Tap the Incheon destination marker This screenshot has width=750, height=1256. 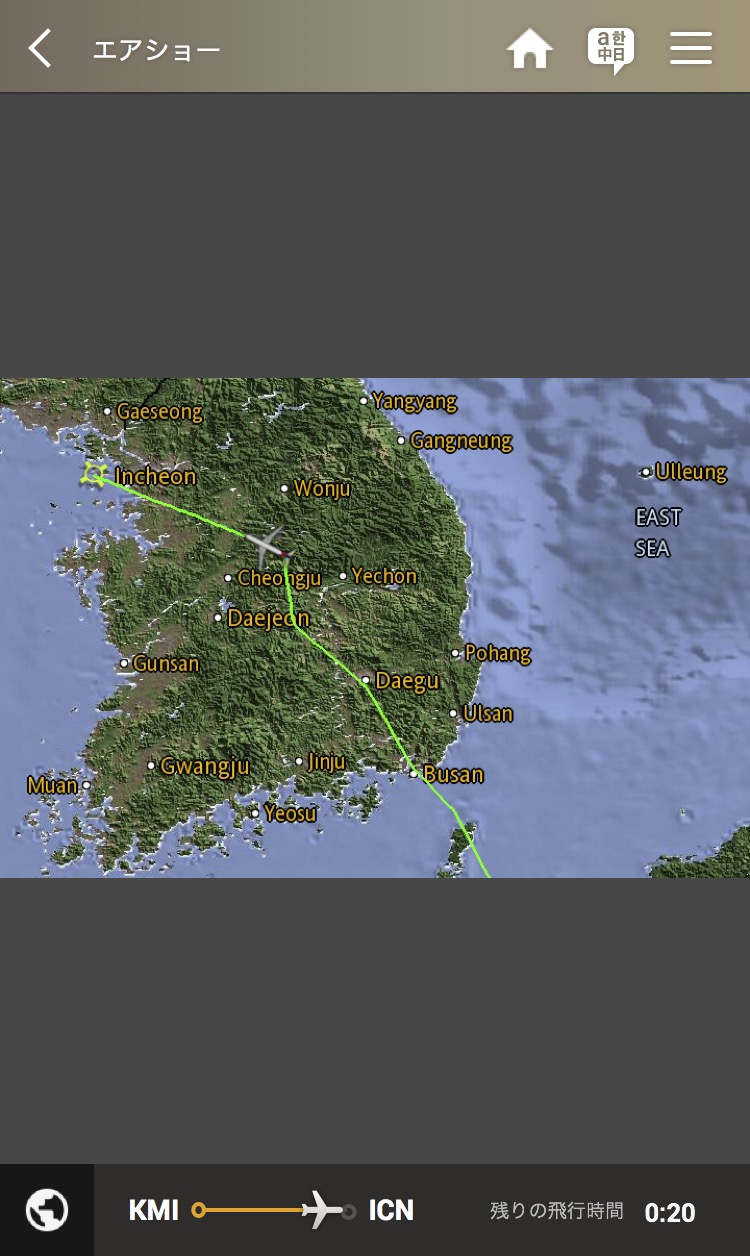point(95,474)
